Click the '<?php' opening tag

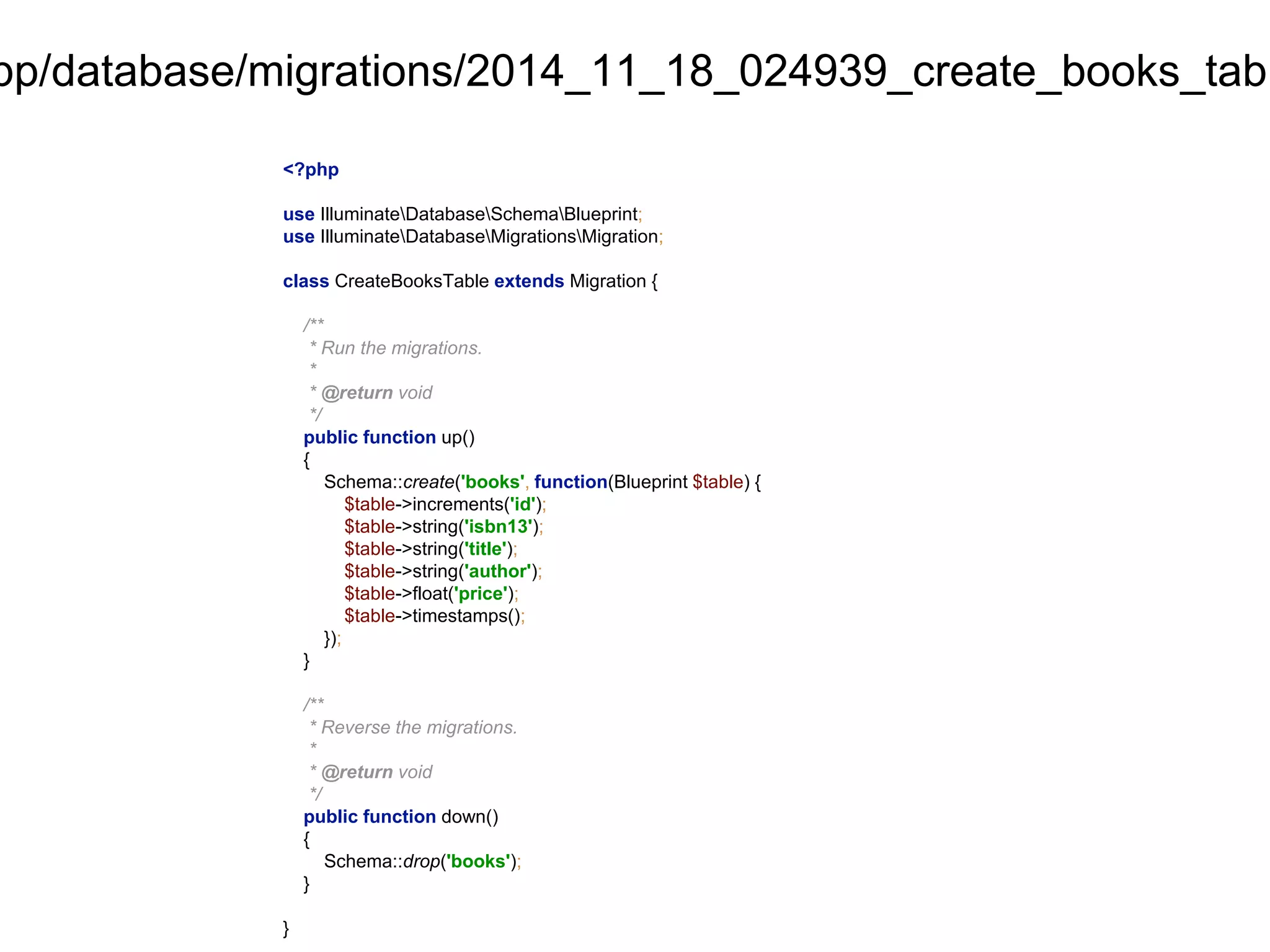(311, 170)
